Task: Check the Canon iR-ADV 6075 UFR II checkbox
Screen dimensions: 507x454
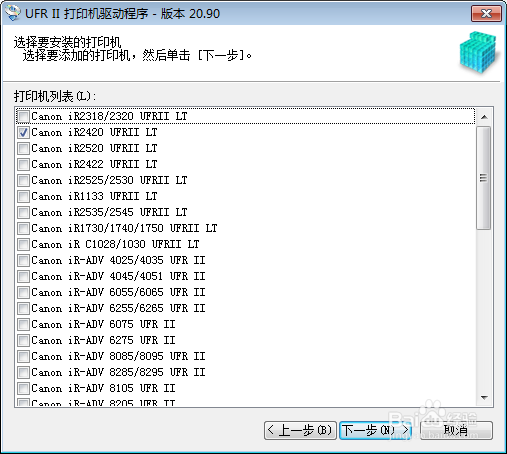Action: point(23,324)
